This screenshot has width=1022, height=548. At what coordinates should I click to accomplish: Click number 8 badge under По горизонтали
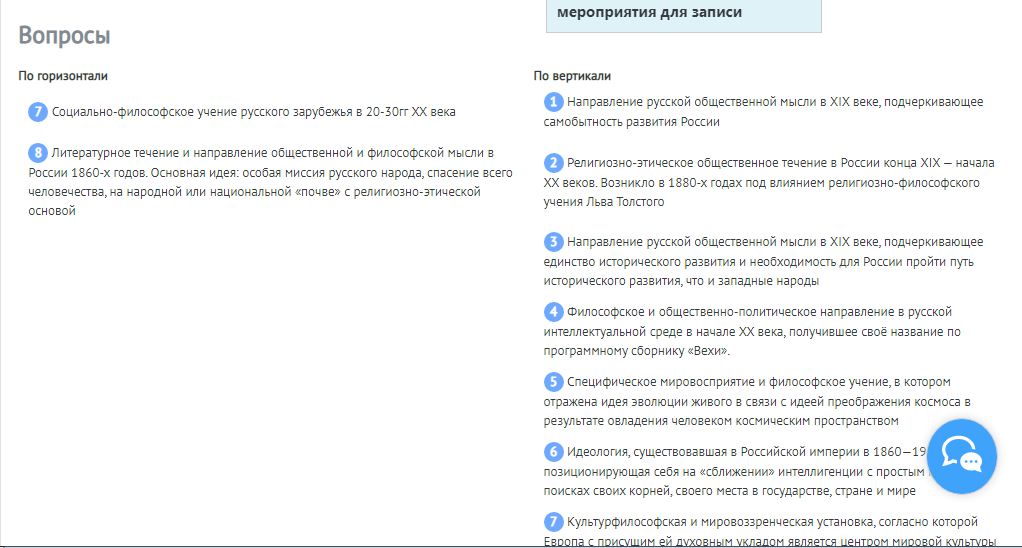(x=38, y=153)
